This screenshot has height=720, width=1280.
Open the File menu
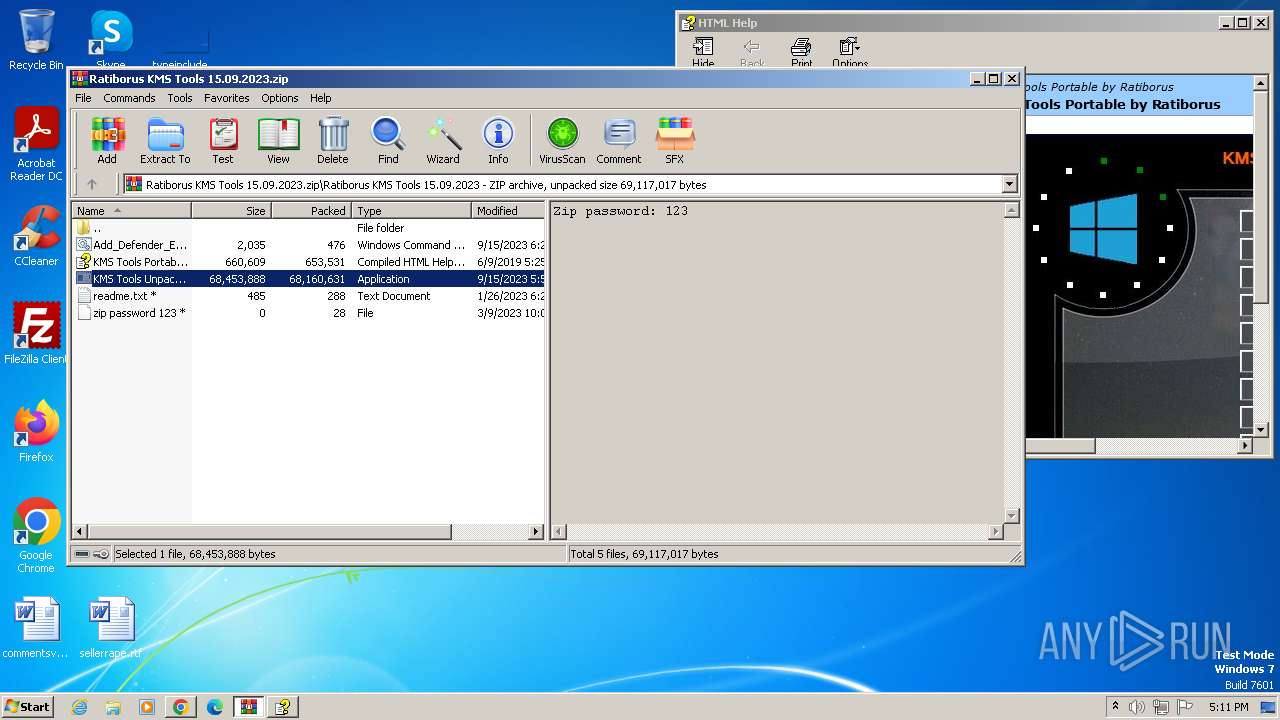pos(83,98)
